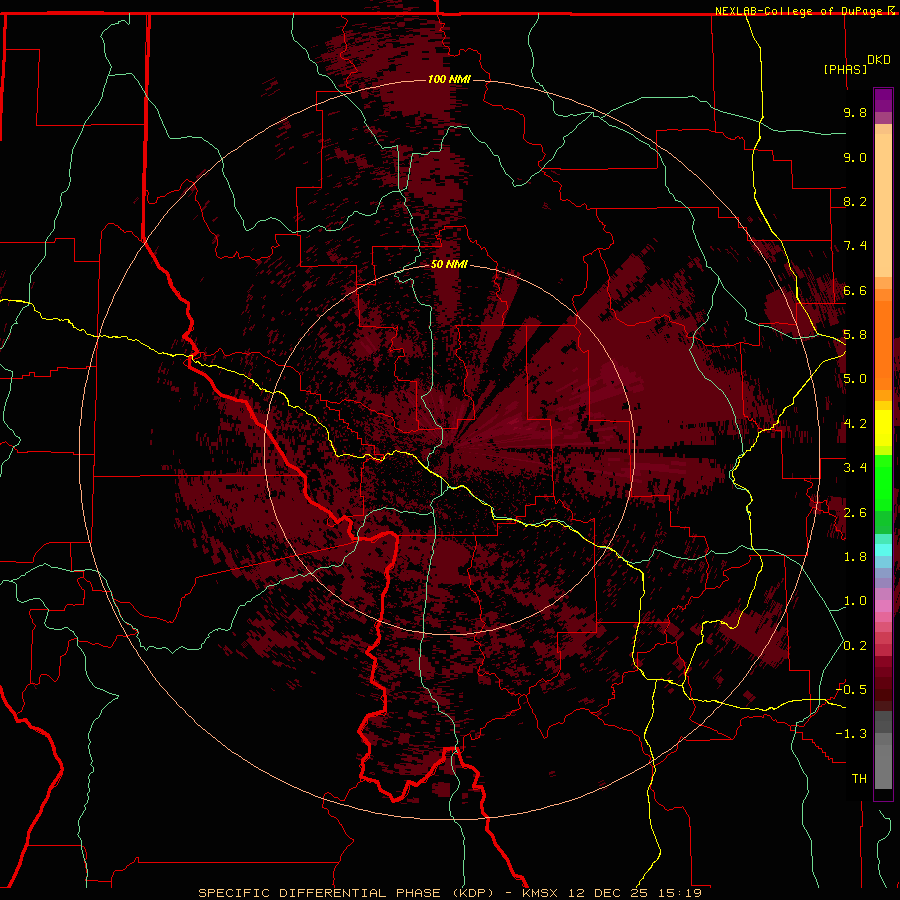This screenshot has width=900, height=900.
Task: Click the DKD label above the color scale
Action: click(x=879, y=59)
